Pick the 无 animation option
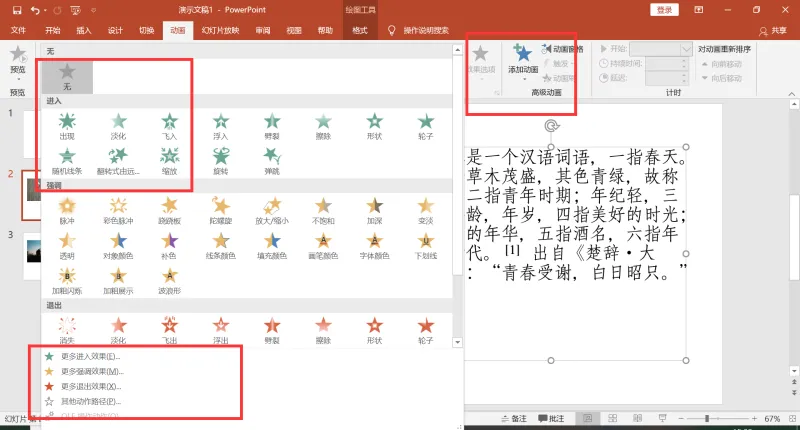The image size is (800, 430). point(67,77)
